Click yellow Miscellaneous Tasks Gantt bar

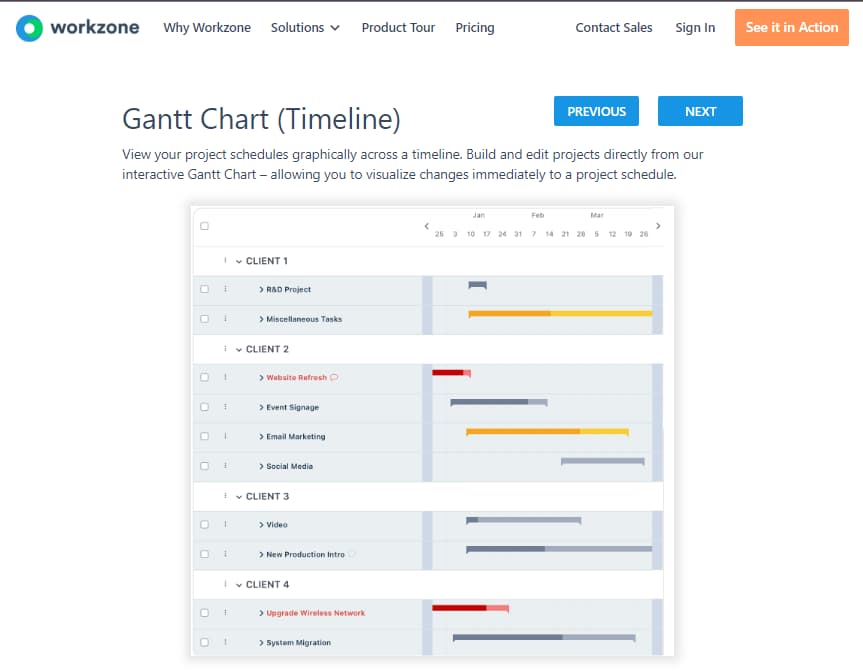click(x=560, y=314)
